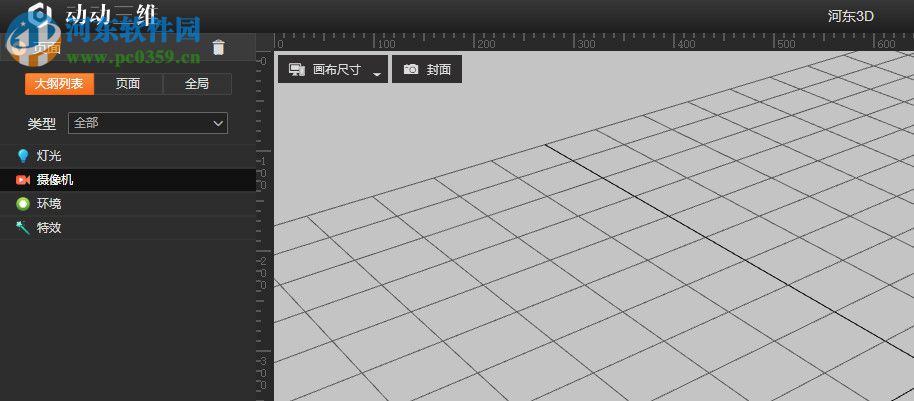The height and width of the screenshot is (401, 914).
Task: Click the 封面 cover button
Action: (x=427, y=69)
